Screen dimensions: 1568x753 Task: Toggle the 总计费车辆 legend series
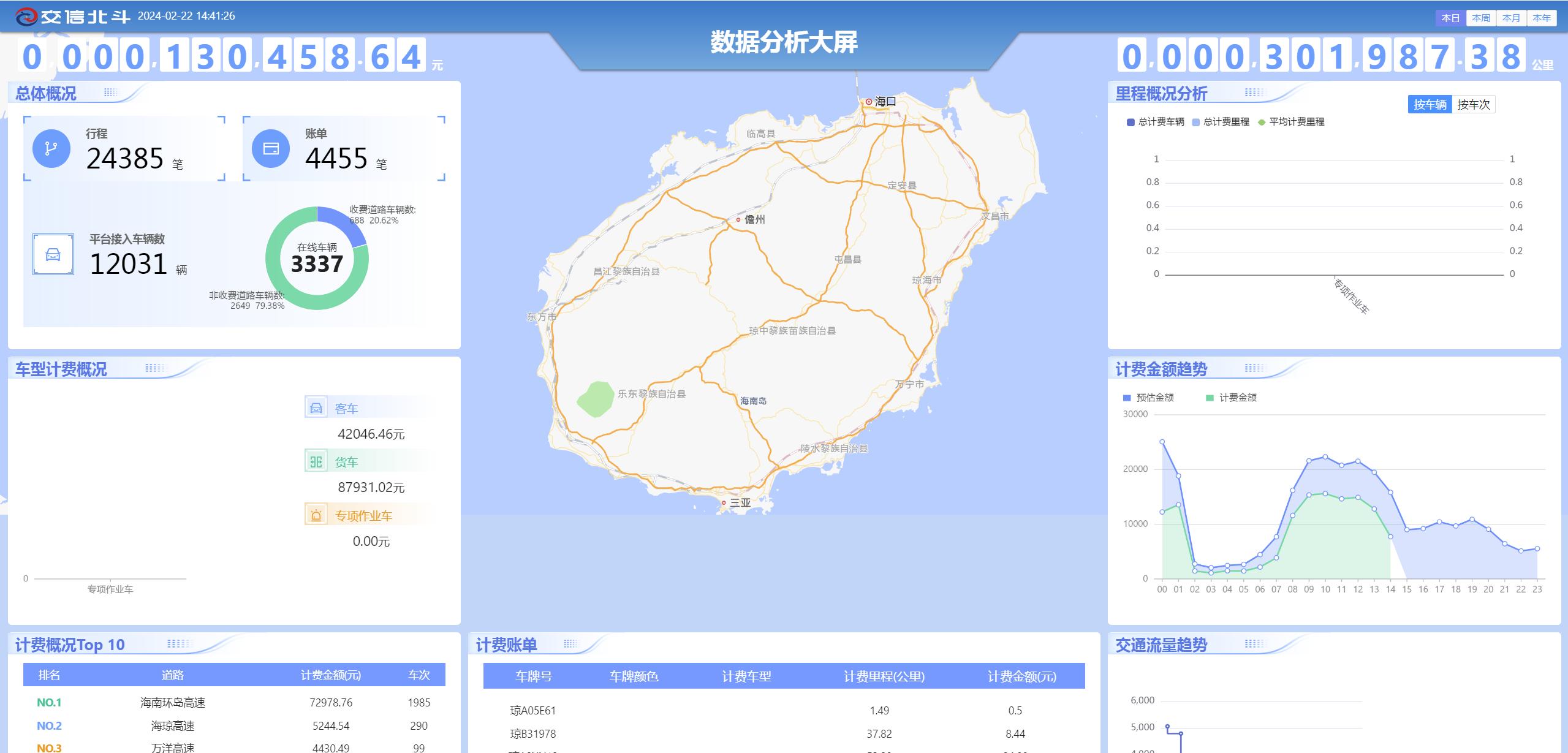pos(1155,122)
